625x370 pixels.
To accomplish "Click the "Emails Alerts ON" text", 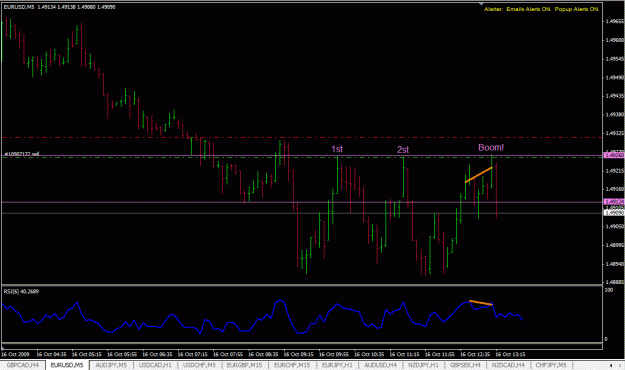I will [x=528, y=9].
